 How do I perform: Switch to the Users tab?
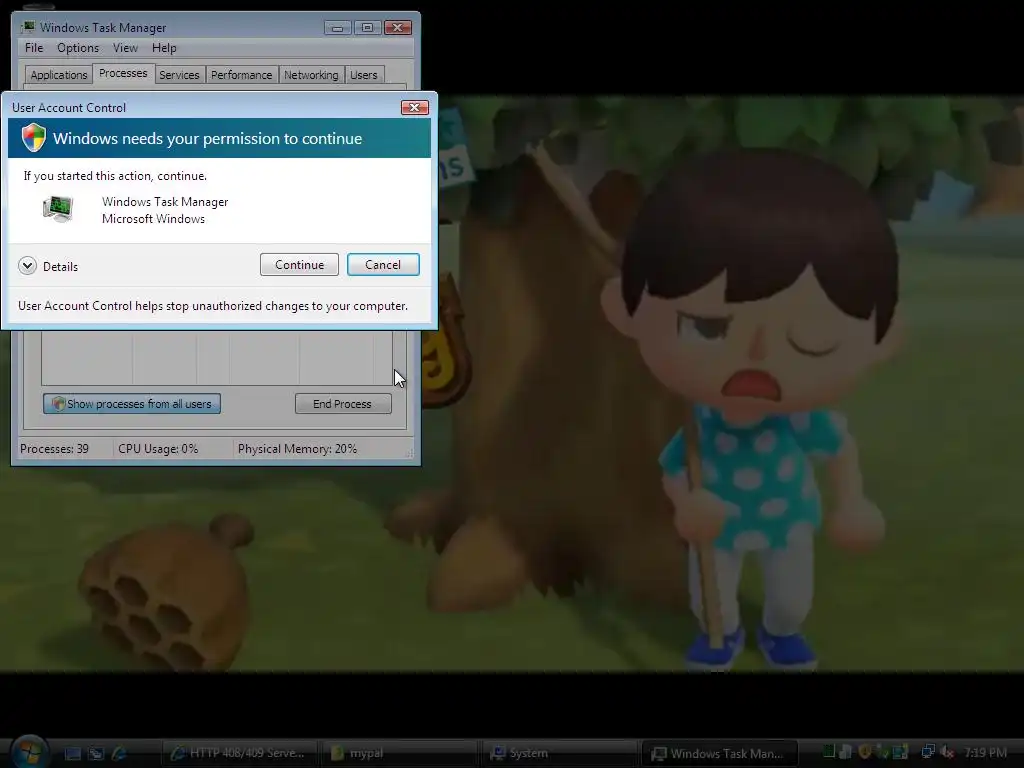pyautogui.click(x=363, y=74)
